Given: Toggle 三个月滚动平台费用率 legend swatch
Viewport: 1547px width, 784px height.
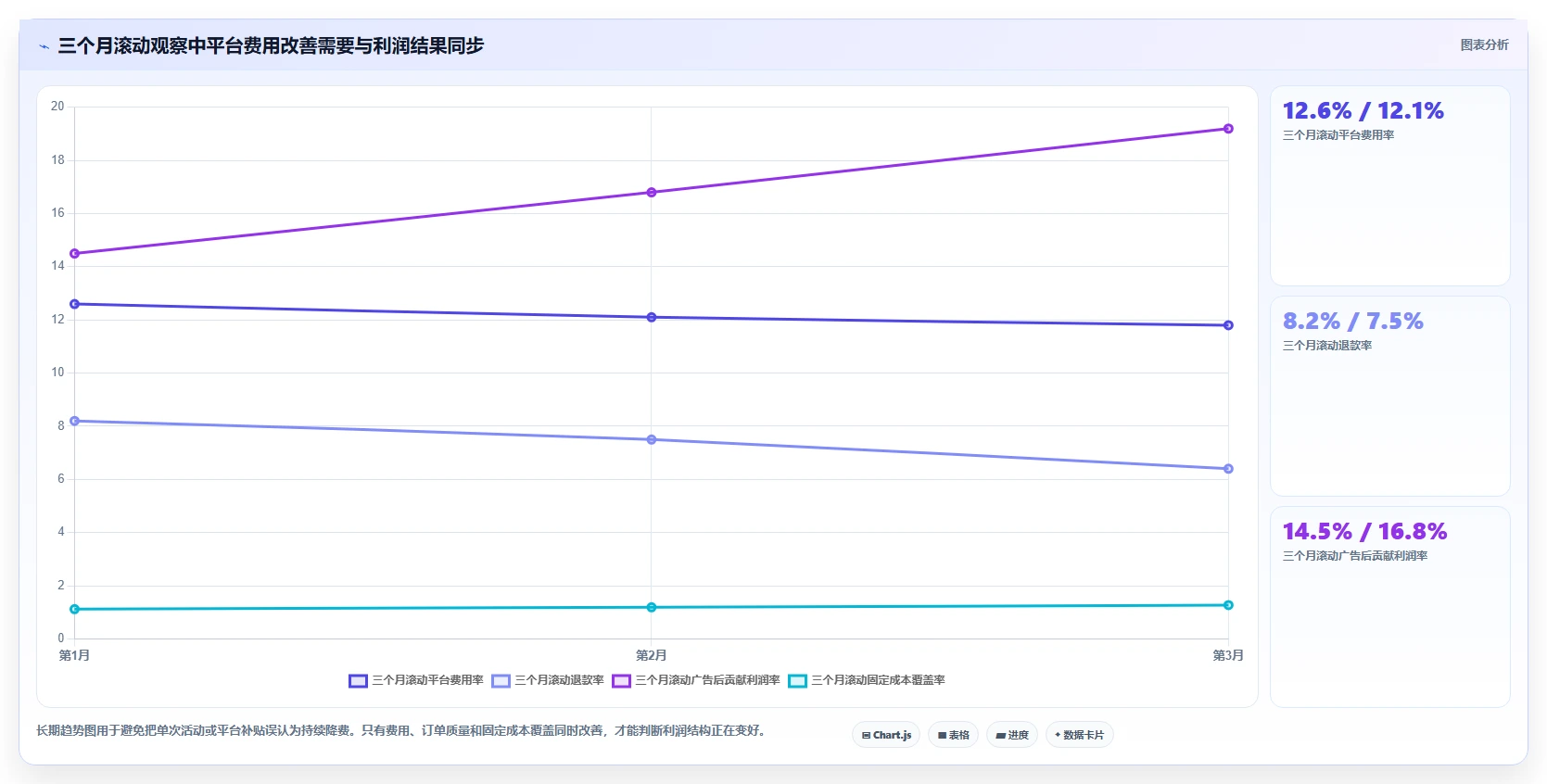Looking at the screenshot, I should tap(358, 680).
